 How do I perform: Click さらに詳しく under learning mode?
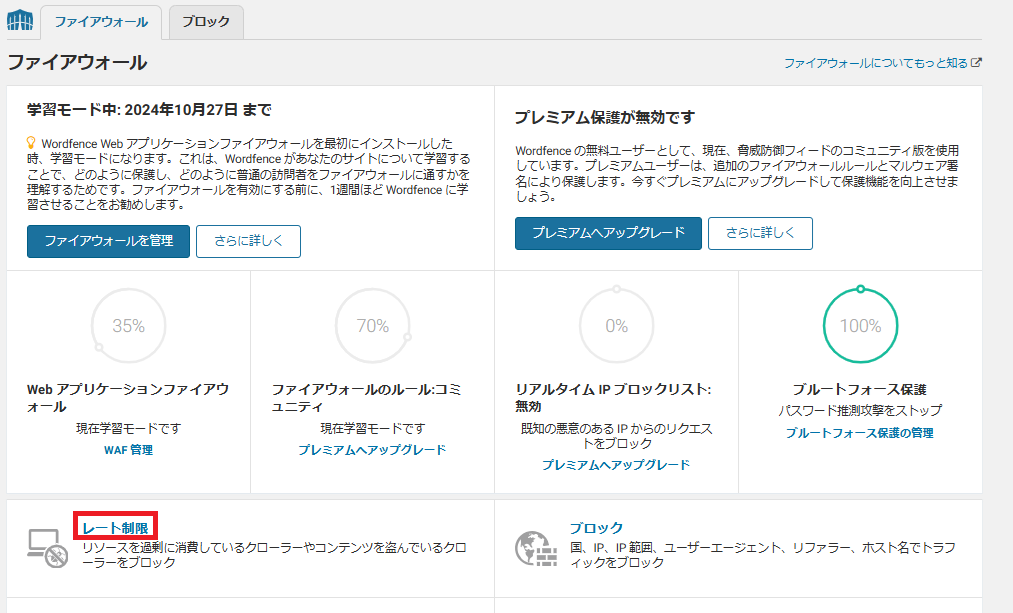(248, 241)
